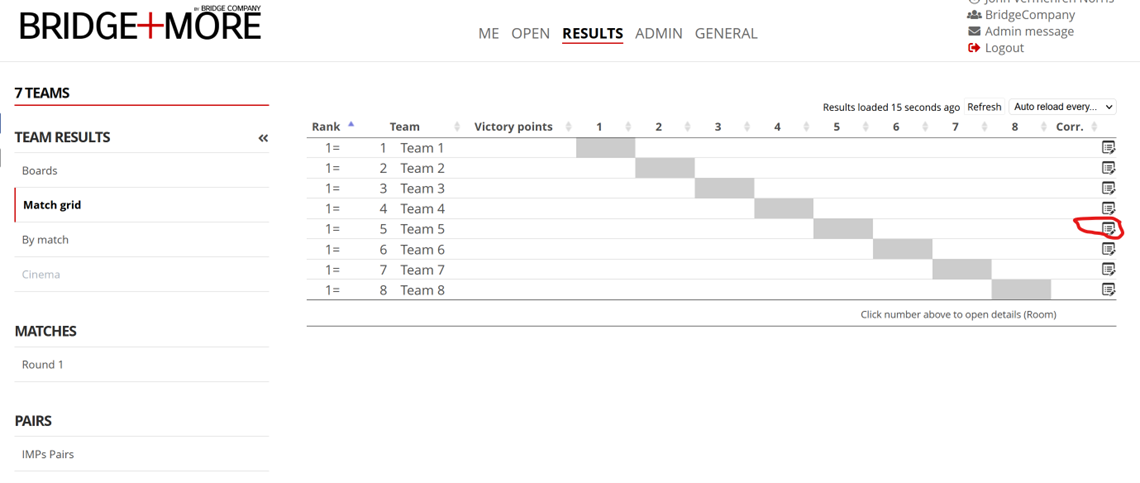
Task: Switch to the ADMIN tab
Action: click(658, 33)
